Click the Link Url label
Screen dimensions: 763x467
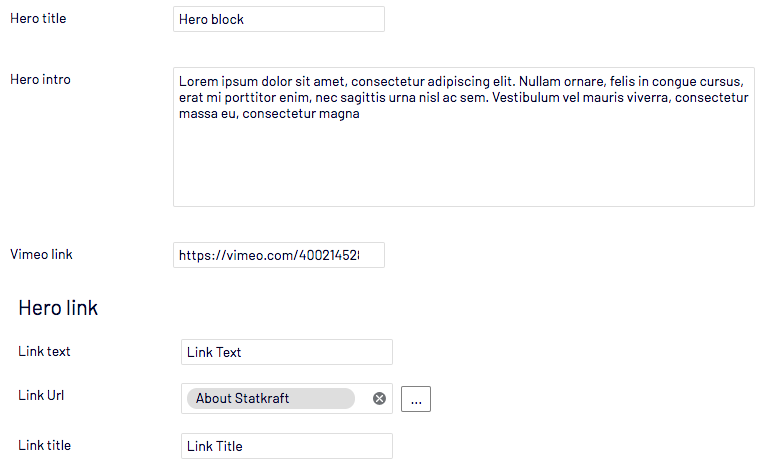pyautogui.click(x=41, y=395)
